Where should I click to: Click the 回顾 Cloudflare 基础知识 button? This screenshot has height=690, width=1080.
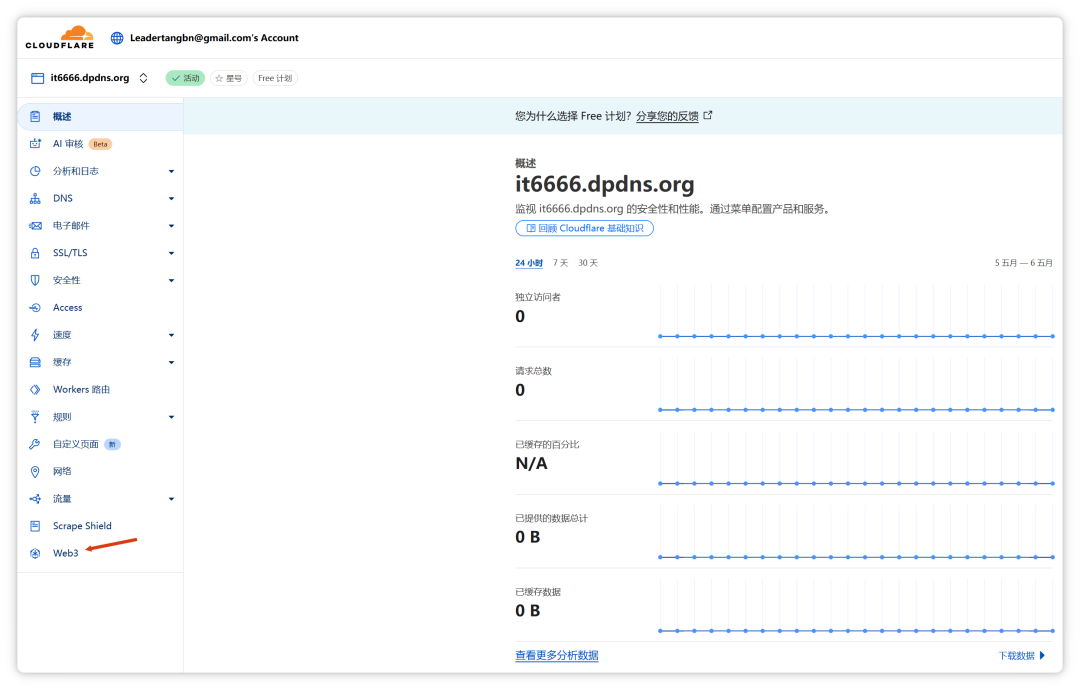tap(584, 228)
